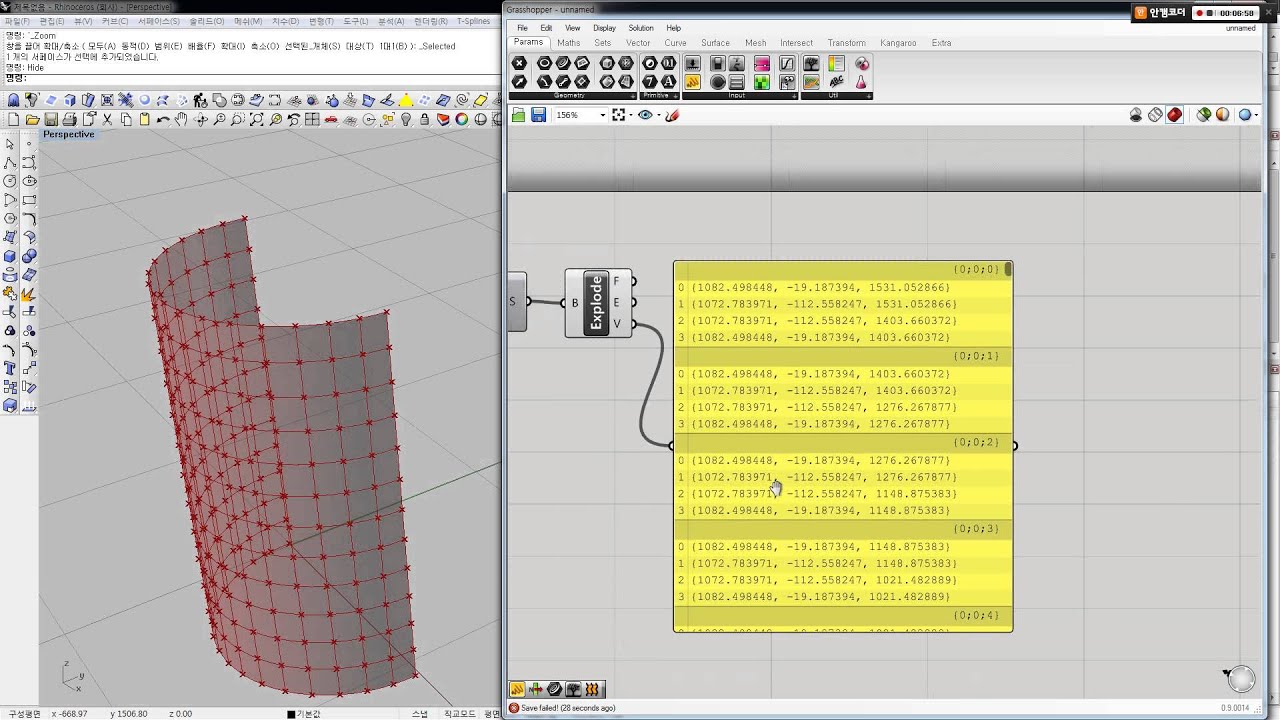This screenshot has height=720, width=1280.
Task: Select the polyline tool in Rhino sidebar
Action: 10,163
